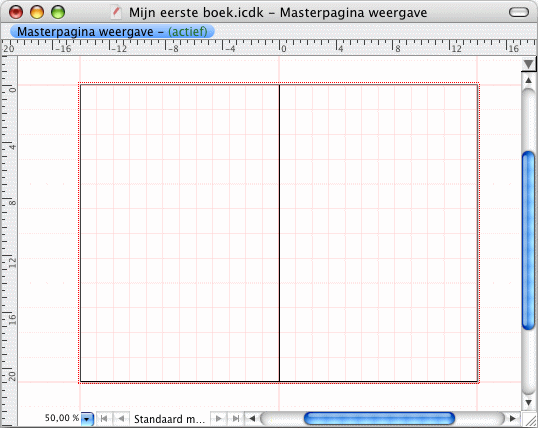
Task: Click the green zoom window button
Action: coord(58,12)
